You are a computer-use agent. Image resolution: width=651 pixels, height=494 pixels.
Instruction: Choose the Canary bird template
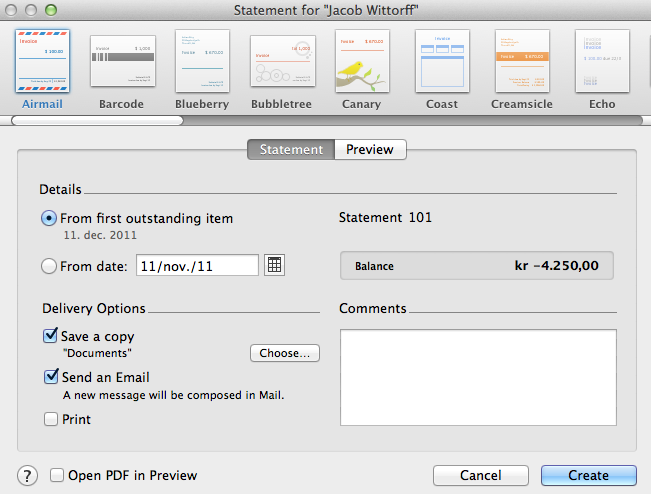(362, 60)
